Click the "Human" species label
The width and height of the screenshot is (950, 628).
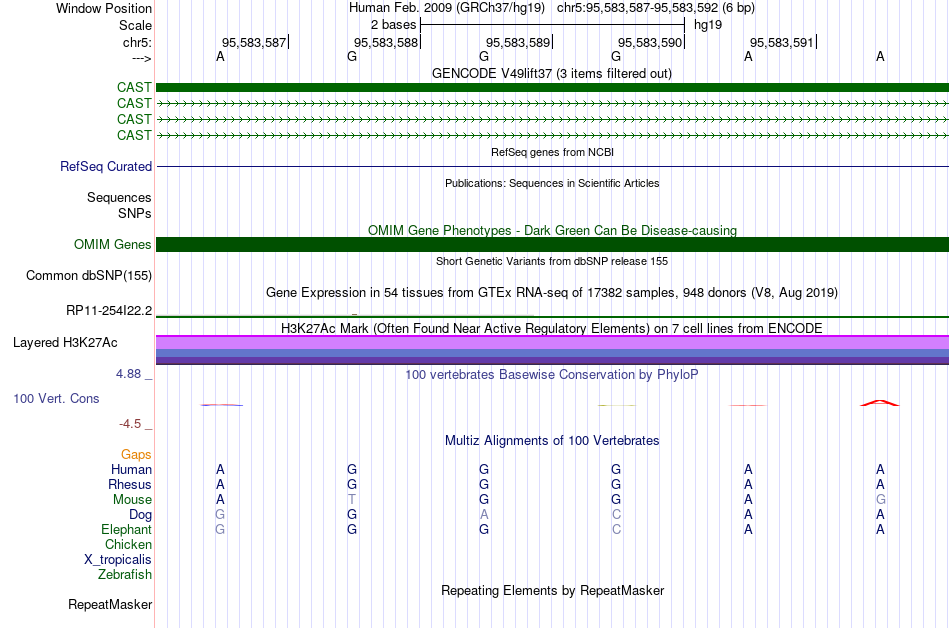point(131,469)
